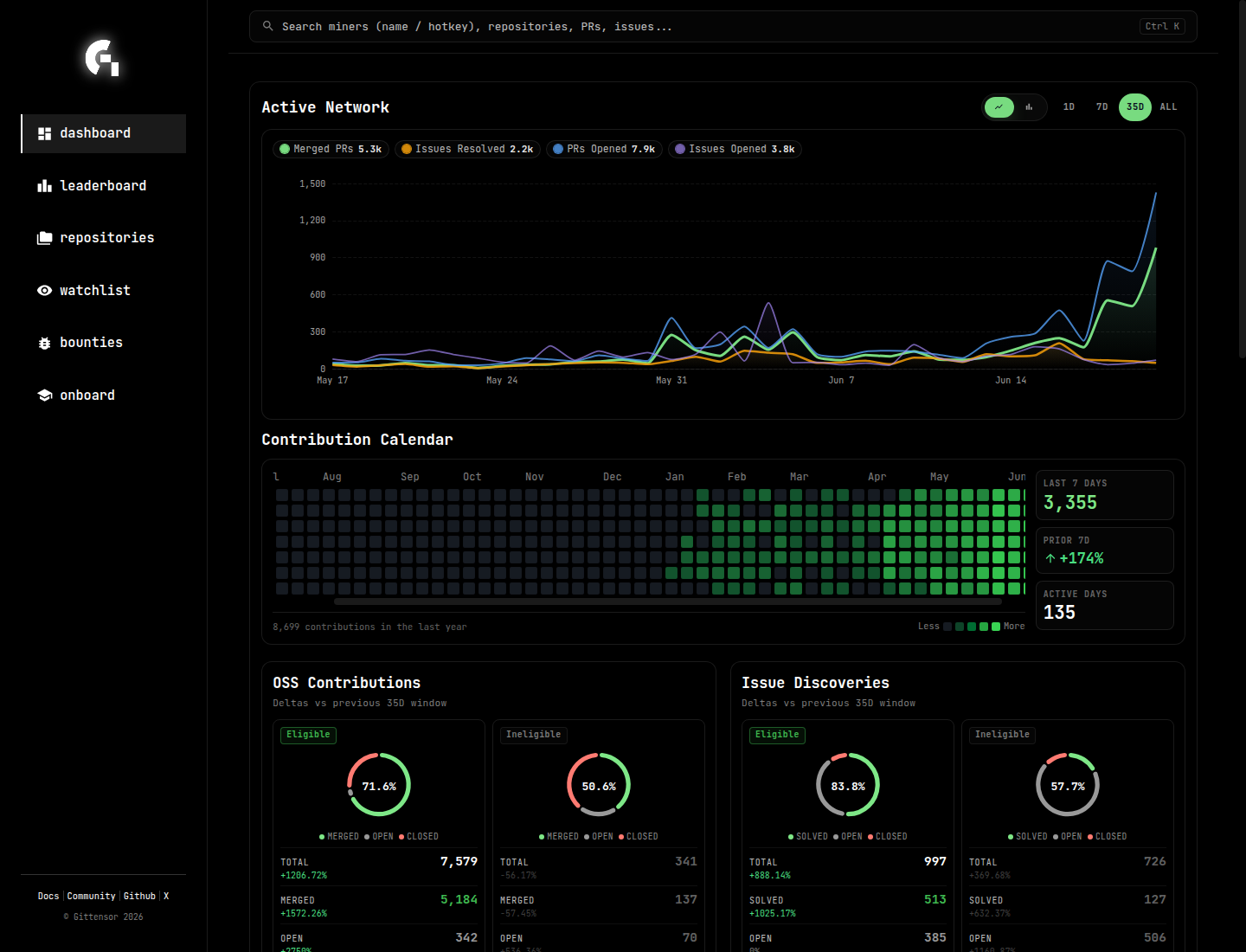This screenshot has width=1246, height=952.
Task: Select the 1D time range
Action: (x=1069, y=107)
